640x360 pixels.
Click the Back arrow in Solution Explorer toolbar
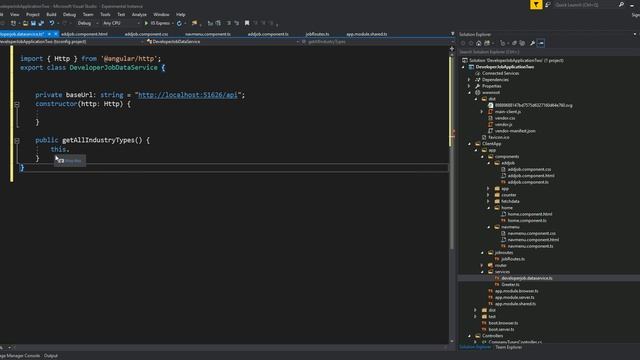tap(463, 43)
